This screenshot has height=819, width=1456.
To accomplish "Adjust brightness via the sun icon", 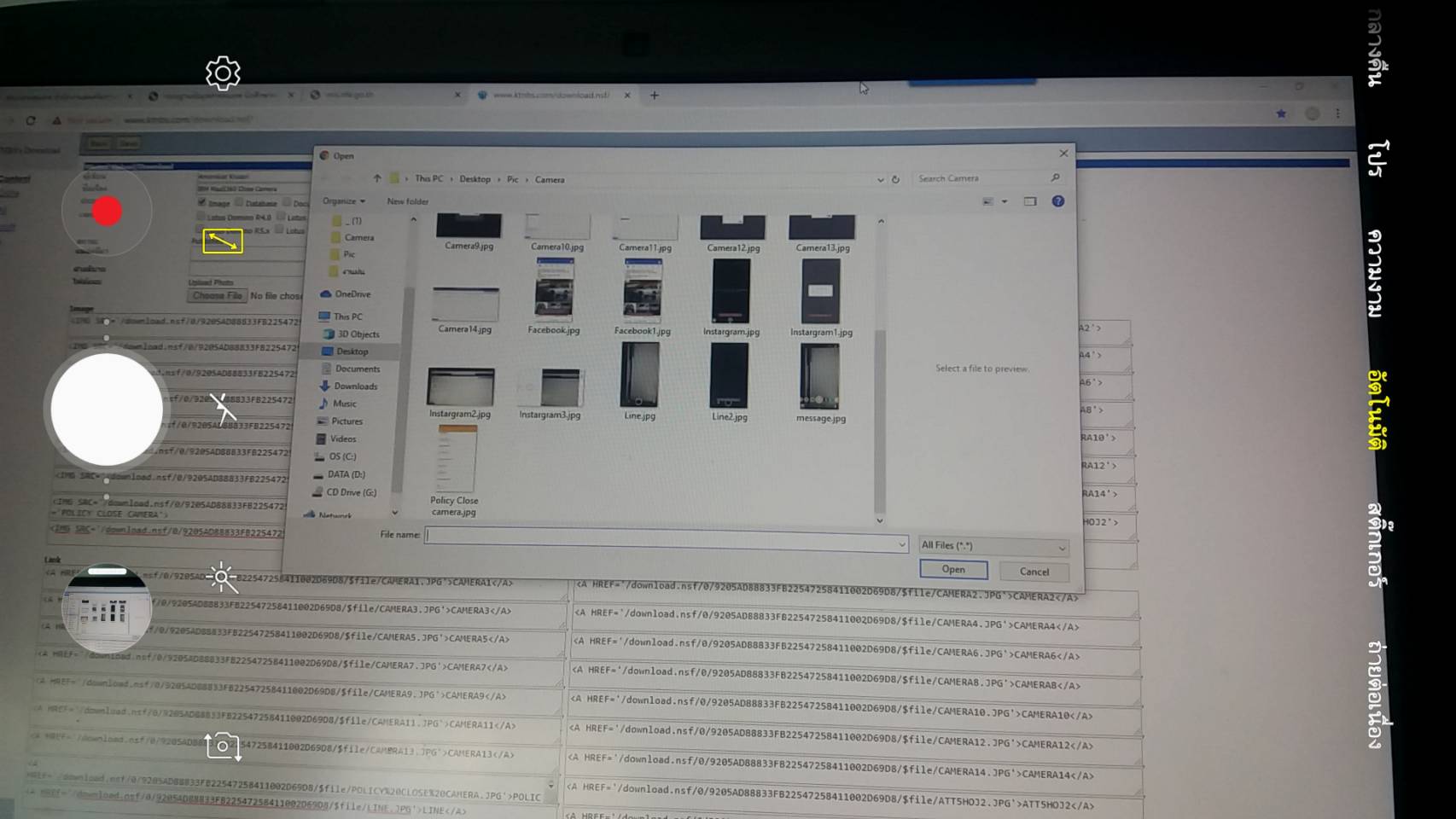I will 222,578.
